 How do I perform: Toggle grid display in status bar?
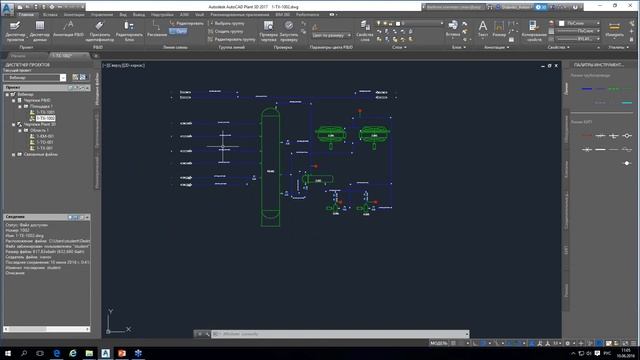[453, 343]
